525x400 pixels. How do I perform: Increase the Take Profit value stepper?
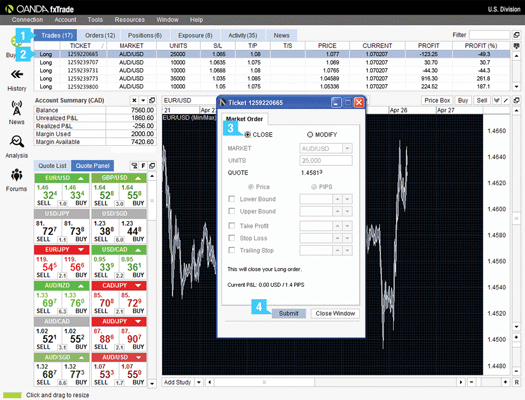click(x=338, y=226)
